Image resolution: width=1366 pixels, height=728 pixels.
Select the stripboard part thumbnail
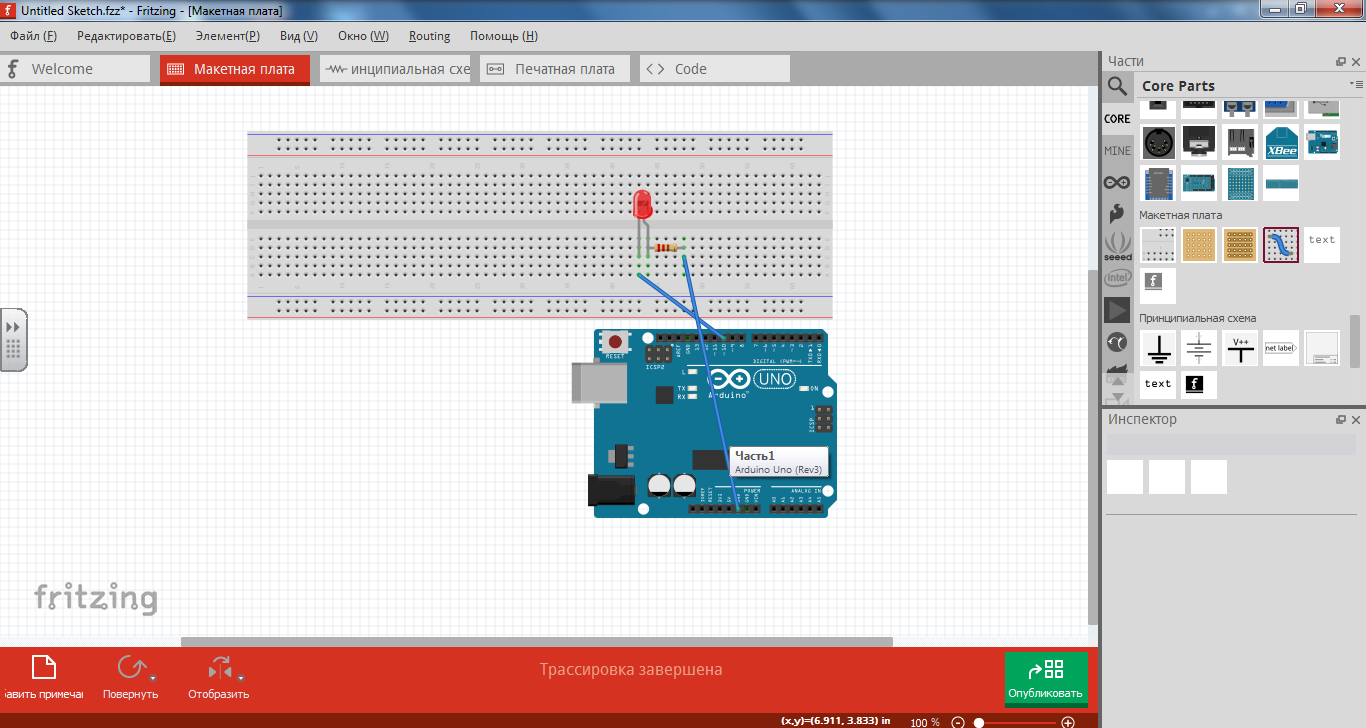(1240, 245)
